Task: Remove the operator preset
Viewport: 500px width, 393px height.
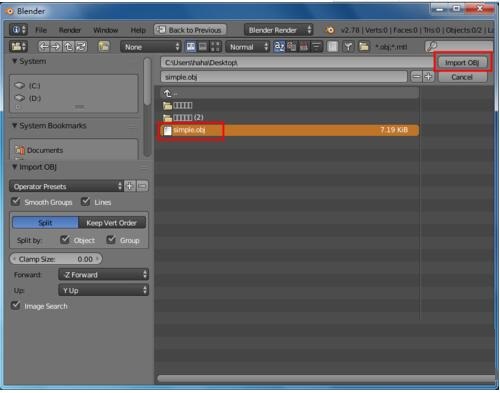Action: tap(142, 186)
